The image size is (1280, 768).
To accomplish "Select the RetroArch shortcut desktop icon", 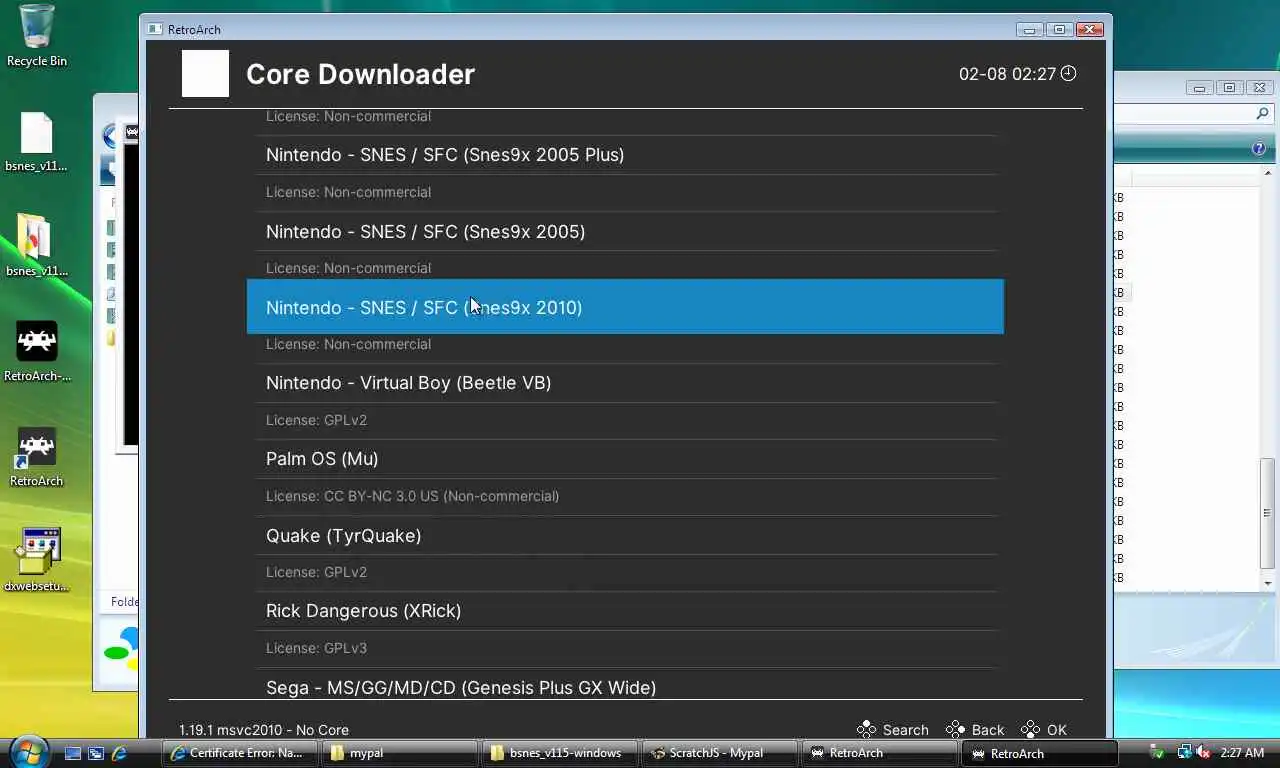I will pos(36,457).
